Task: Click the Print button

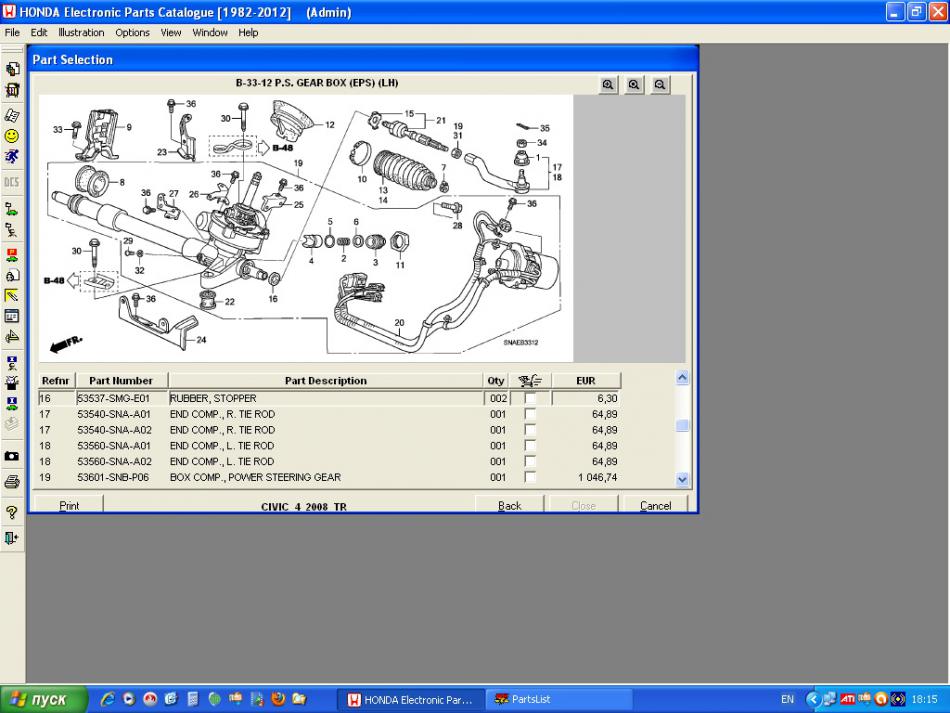Action: (69, 505)
